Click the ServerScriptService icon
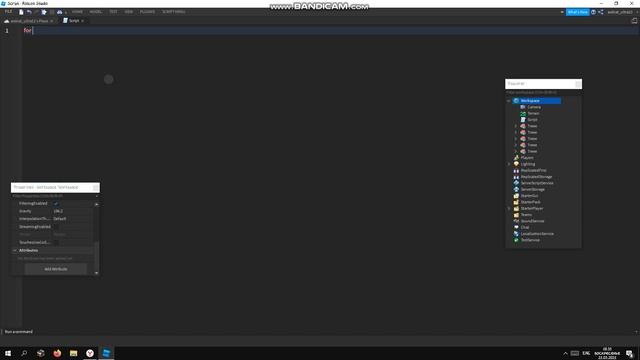The height and width of the screenshot is (360, 640). (x=516, y=183)
